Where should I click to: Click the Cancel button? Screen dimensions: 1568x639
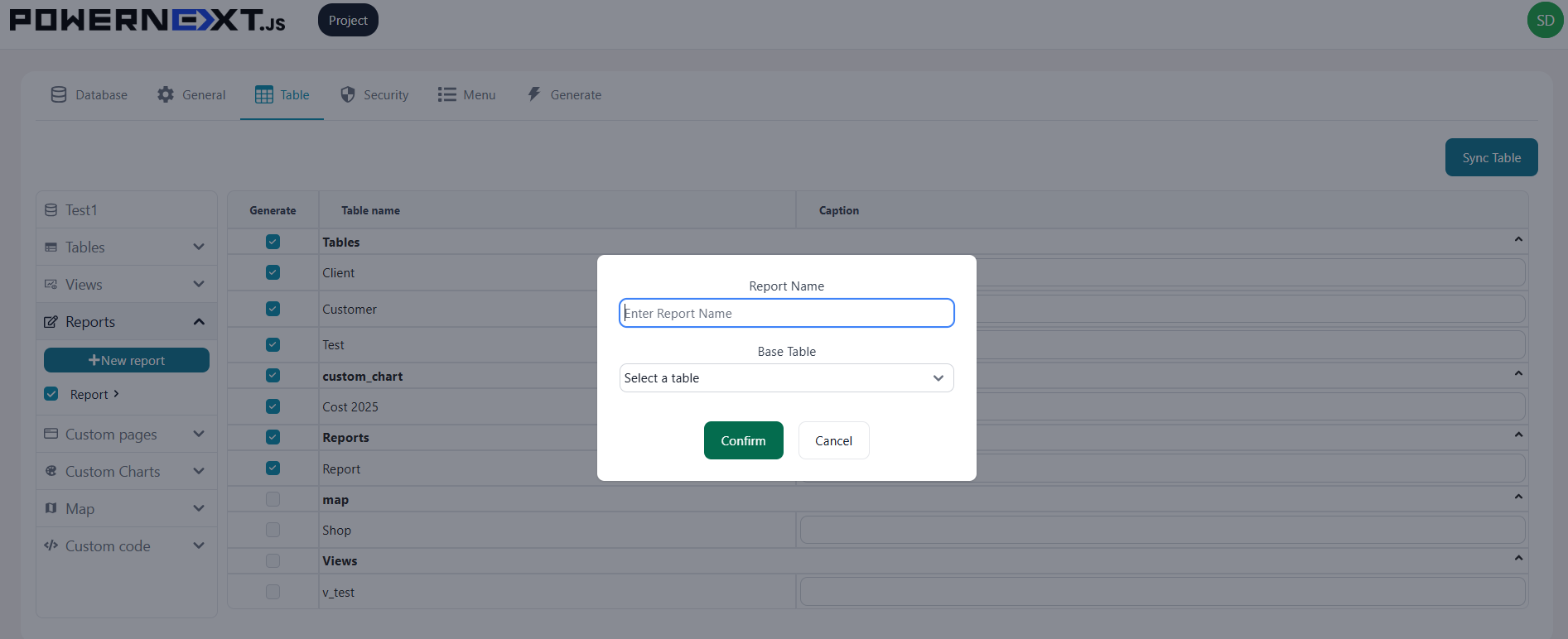coord(833,440)
